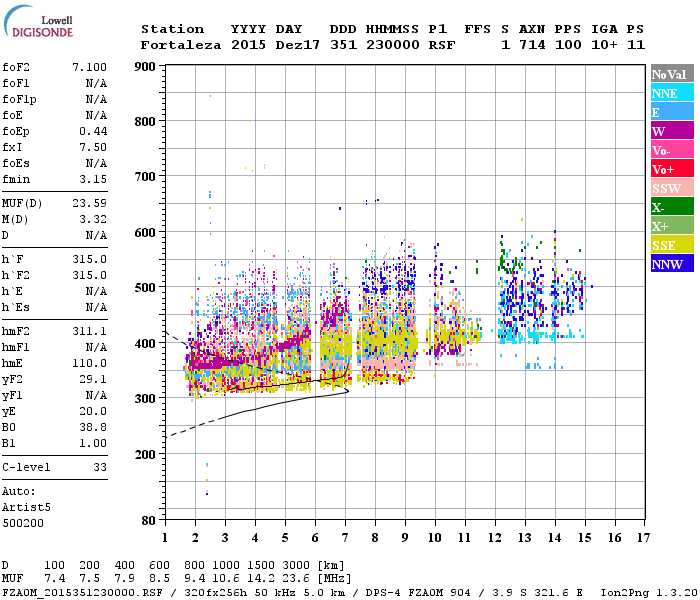Select the NNE cyan legend swatch
The image size is (700, 600).
[672, 93]
